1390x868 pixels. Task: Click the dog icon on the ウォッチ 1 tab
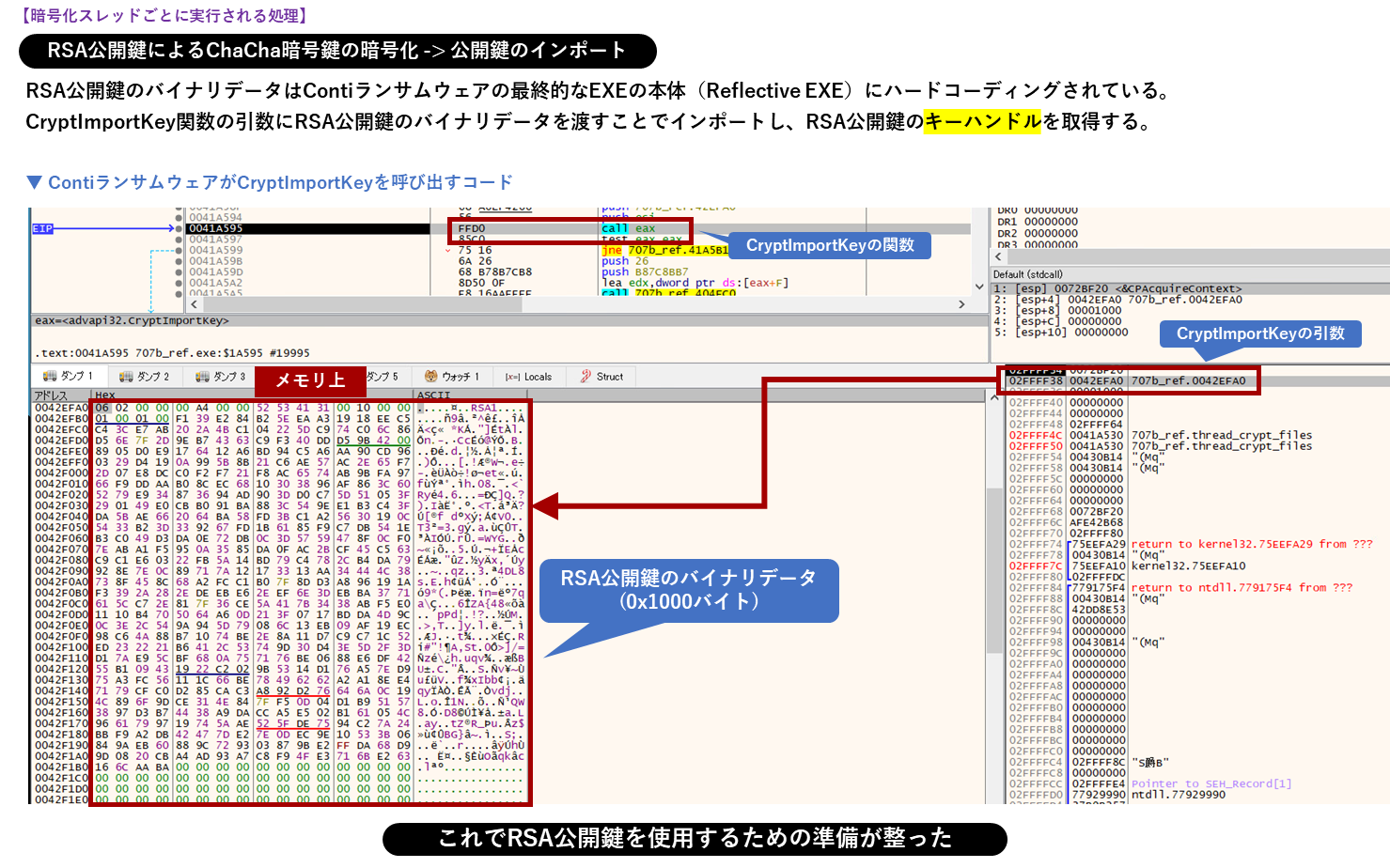tap(432, 376)
